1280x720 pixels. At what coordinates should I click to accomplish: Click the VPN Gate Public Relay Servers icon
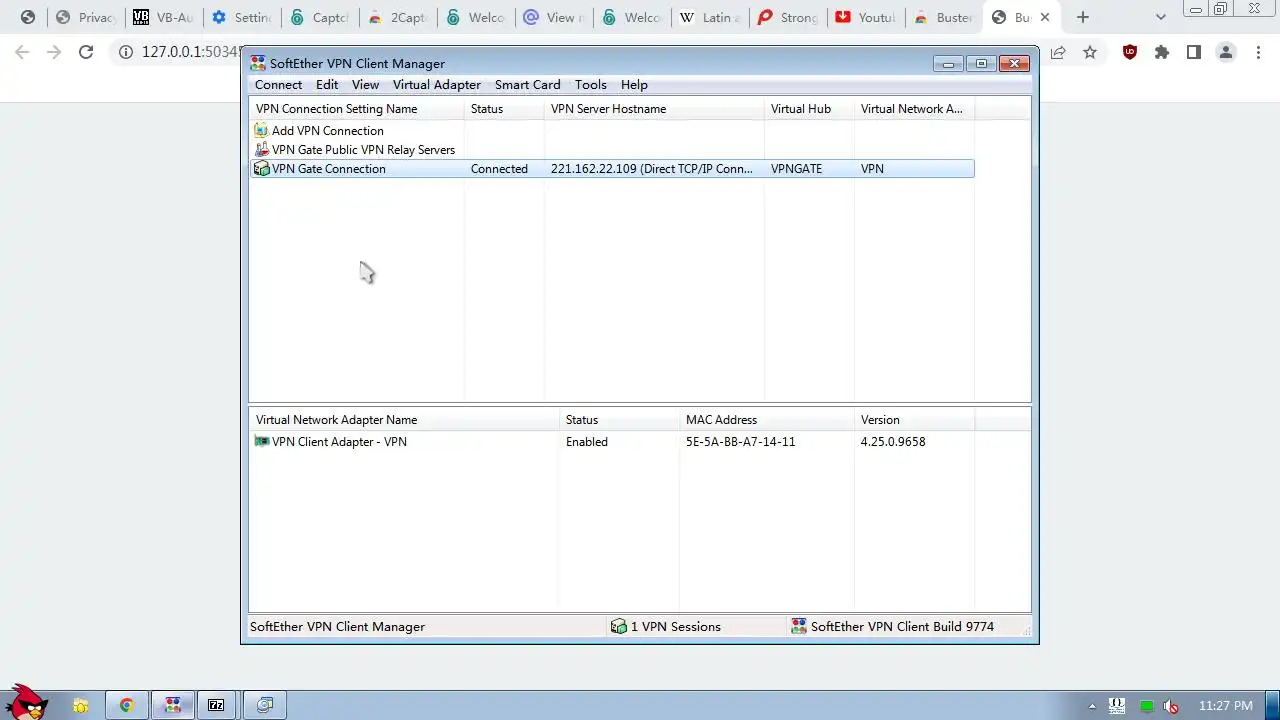[261, 149]
